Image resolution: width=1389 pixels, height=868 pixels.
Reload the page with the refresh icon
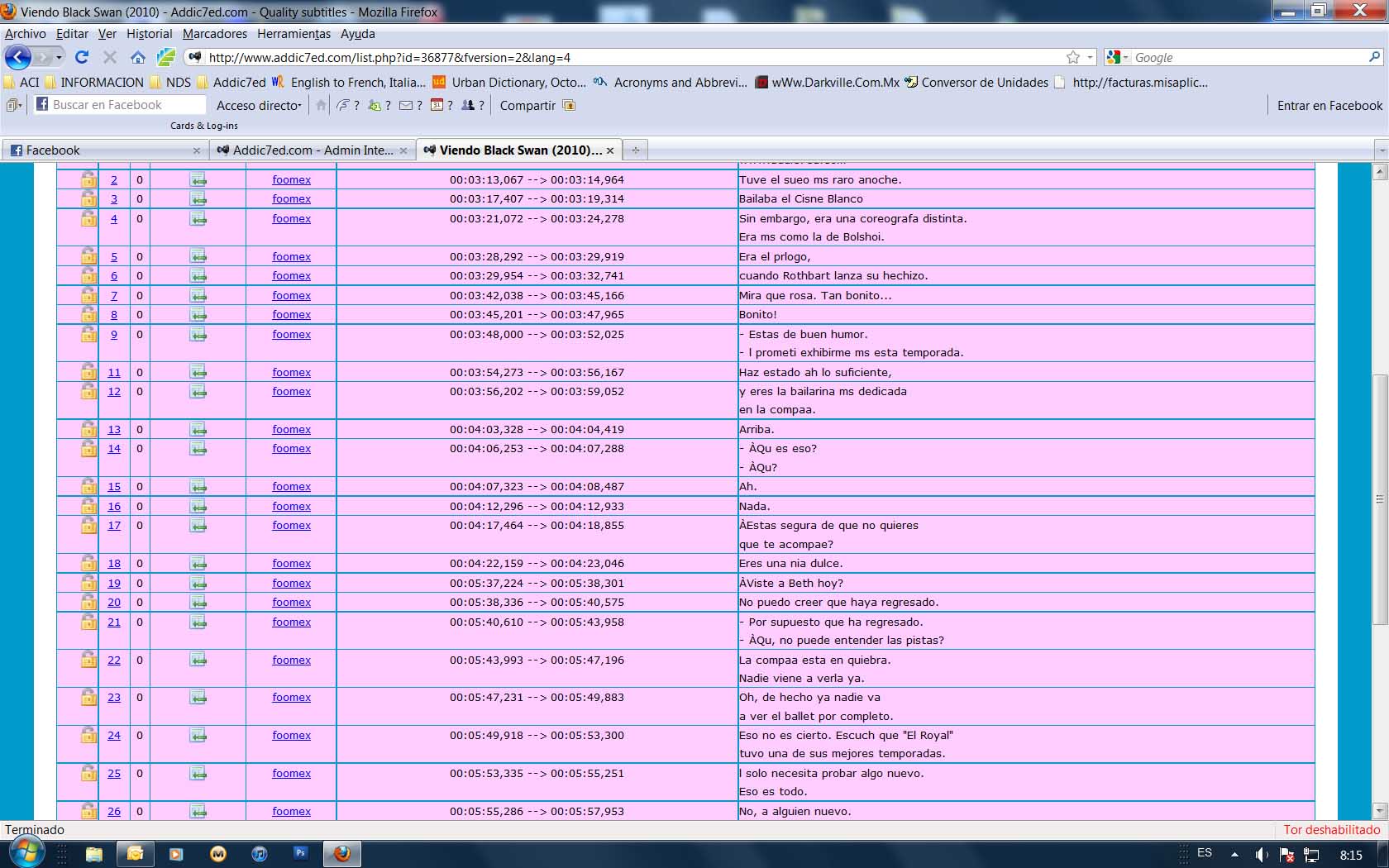pos(81,57)
